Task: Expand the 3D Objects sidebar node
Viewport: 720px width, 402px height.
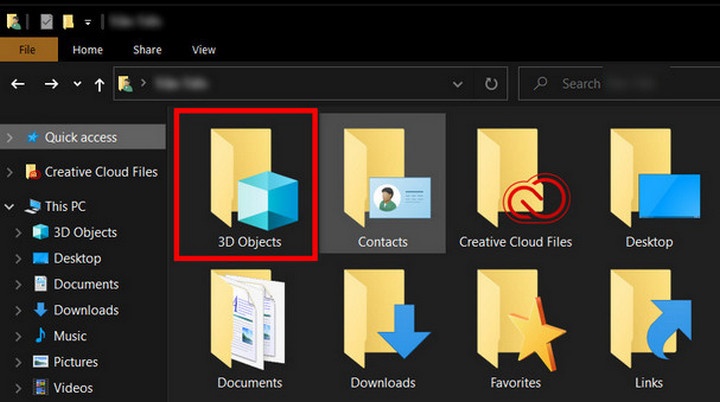Action: [x=18, y=233]
